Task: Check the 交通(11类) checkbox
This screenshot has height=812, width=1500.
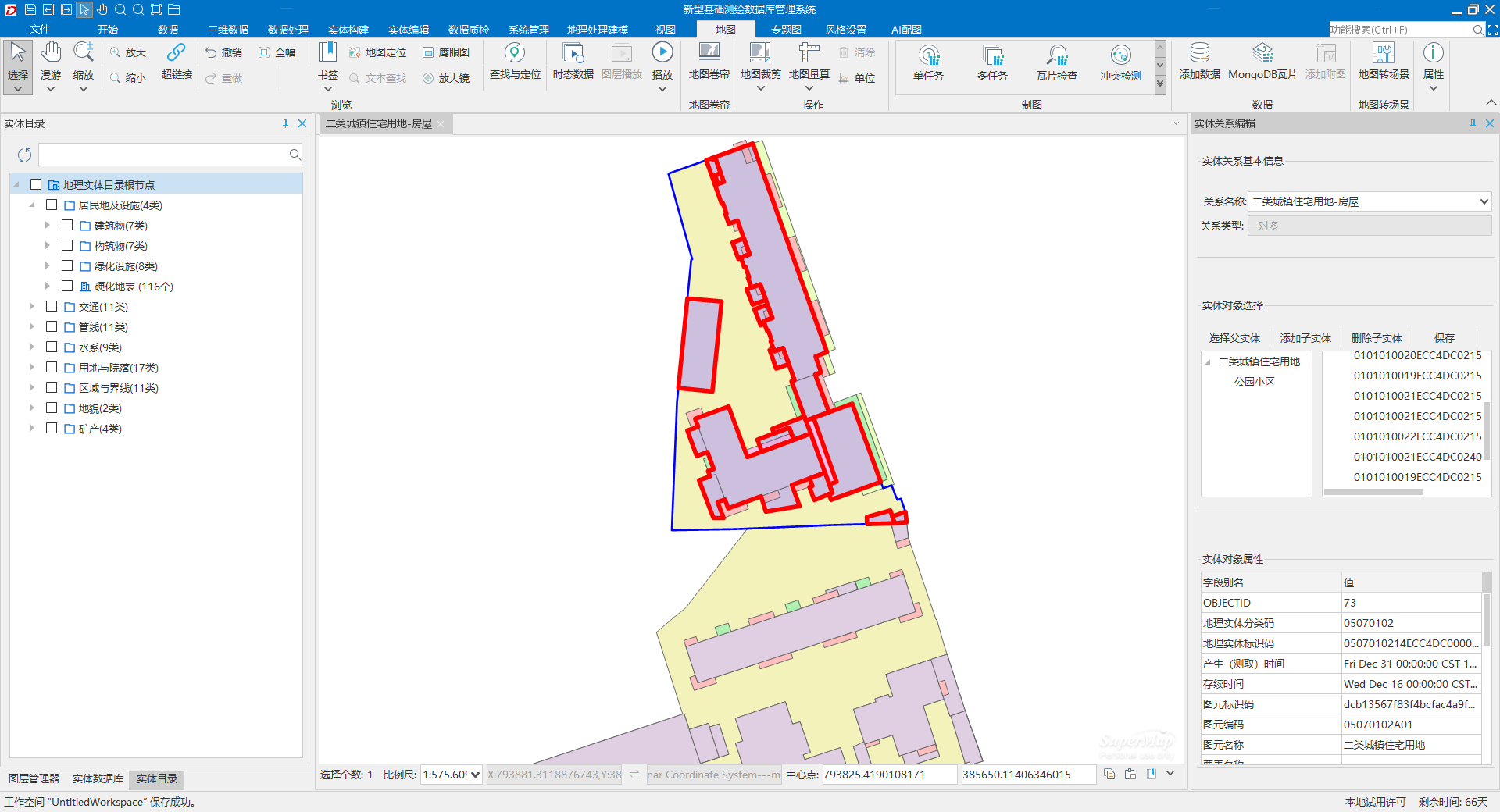Action: coord(52,306)
